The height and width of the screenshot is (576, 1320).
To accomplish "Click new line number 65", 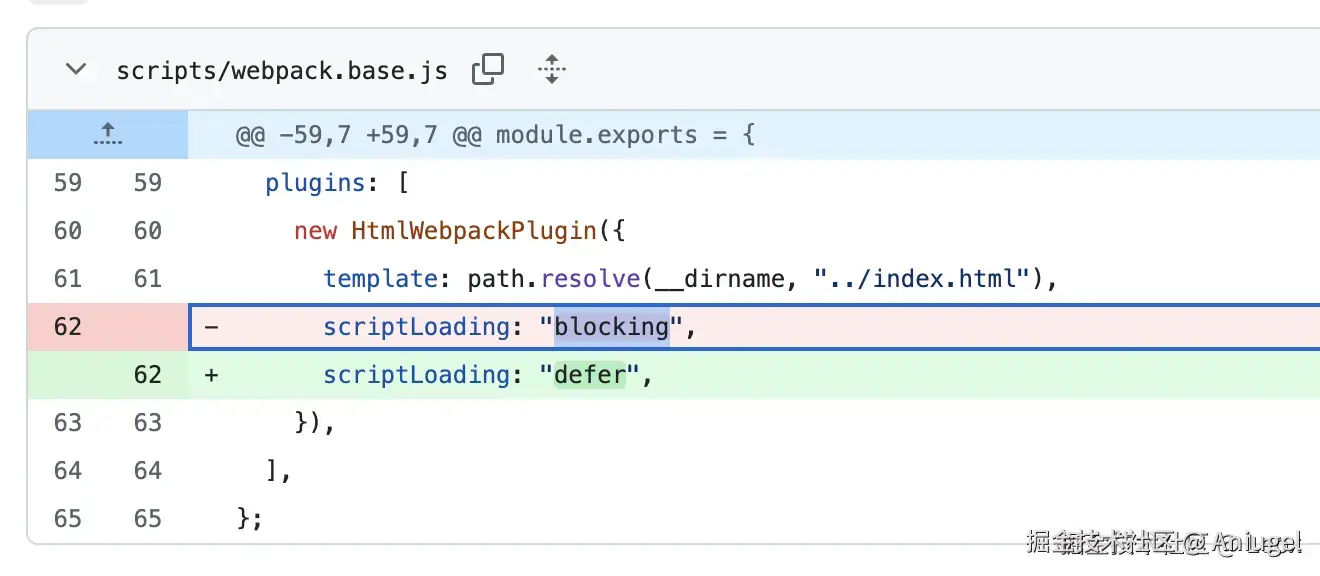I will 147,519.
